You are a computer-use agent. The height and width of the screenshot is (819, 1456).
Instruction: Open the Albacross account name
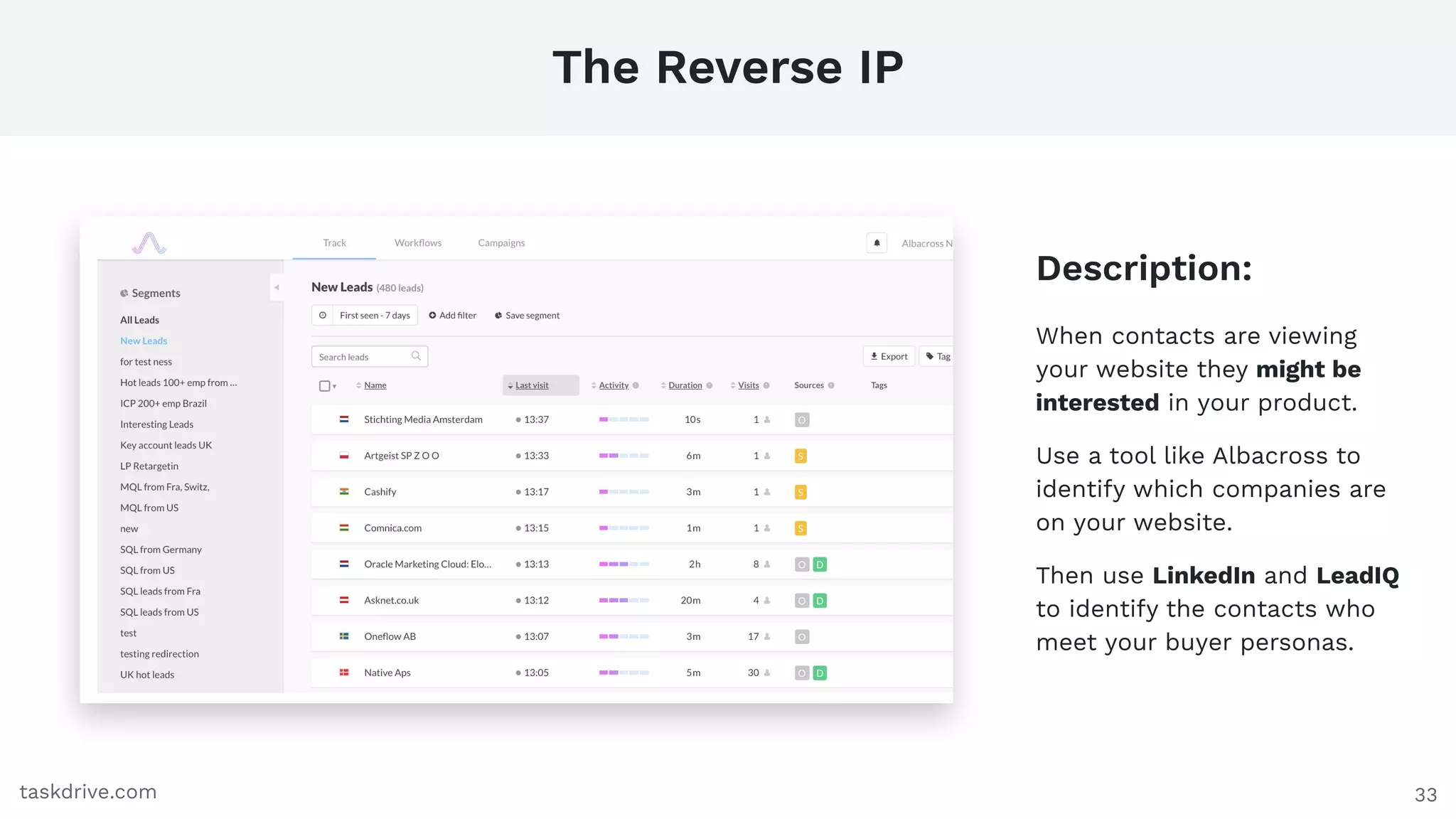point(926,243)
